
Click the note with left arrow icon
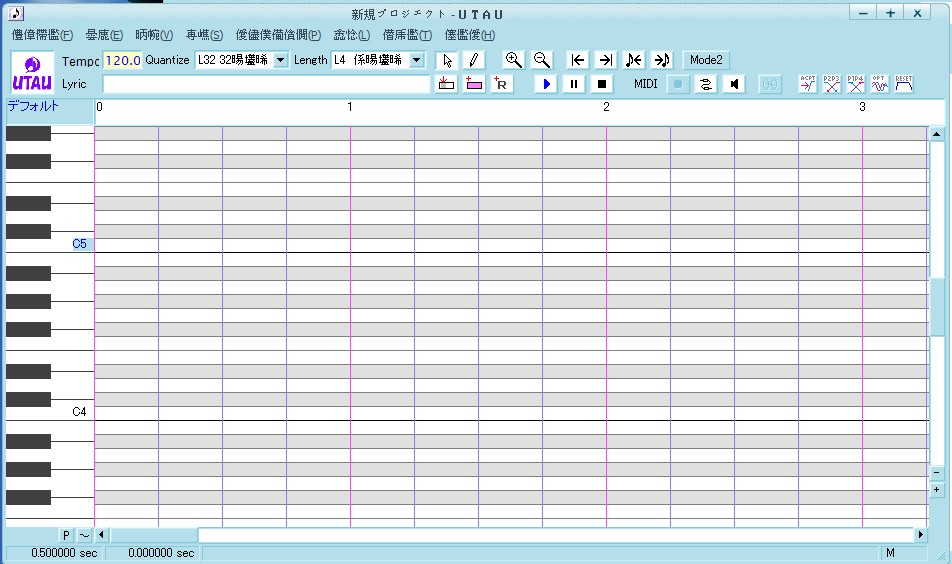pos(633,60)
